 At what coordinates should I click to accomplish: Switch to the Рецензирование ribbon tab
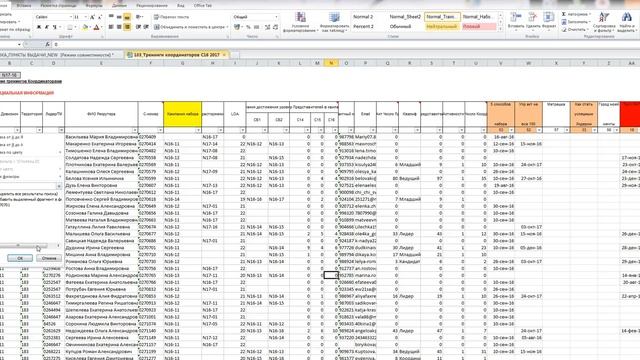click(152, 6)
